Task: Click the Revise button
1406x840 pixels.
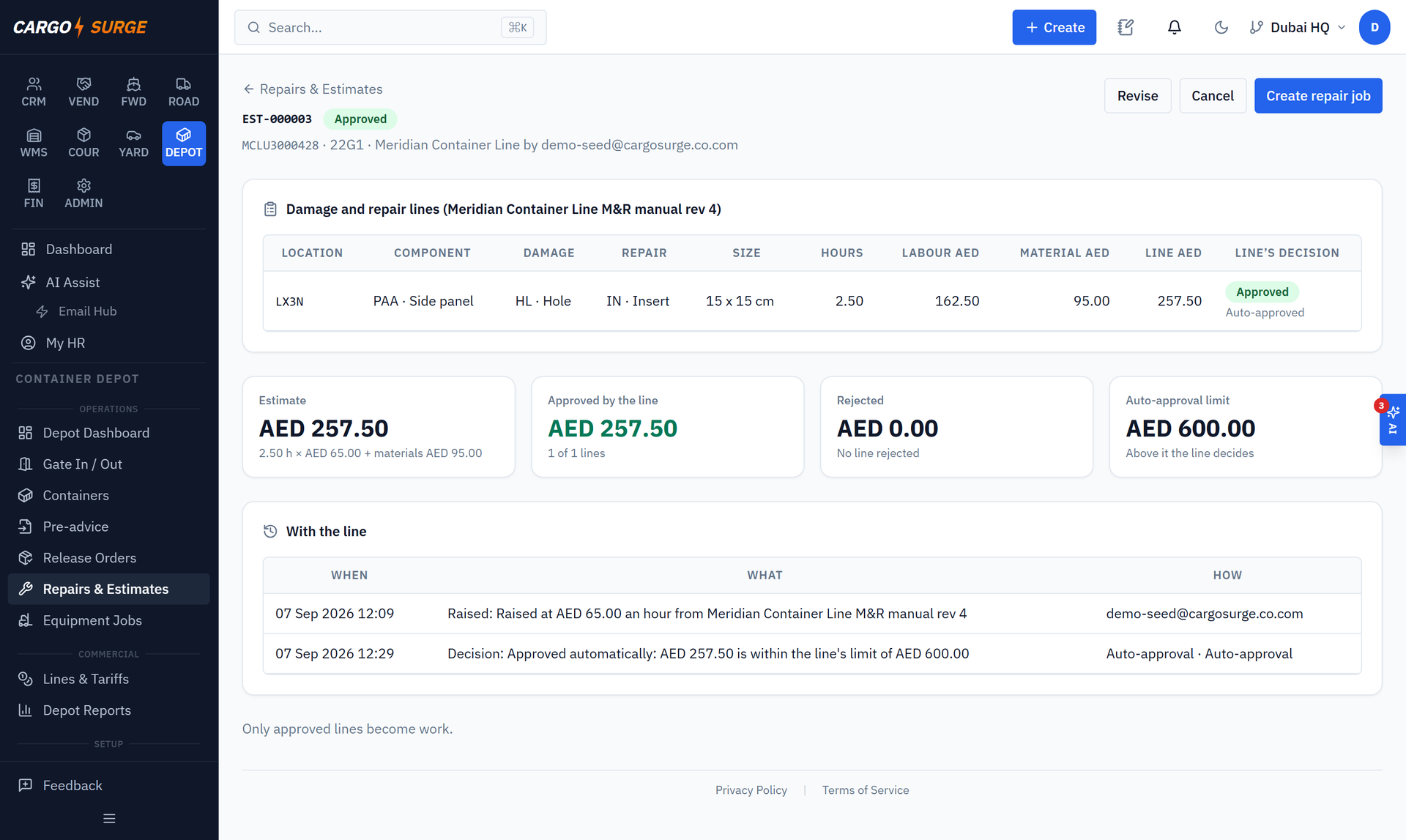Action: point(1137,96)
